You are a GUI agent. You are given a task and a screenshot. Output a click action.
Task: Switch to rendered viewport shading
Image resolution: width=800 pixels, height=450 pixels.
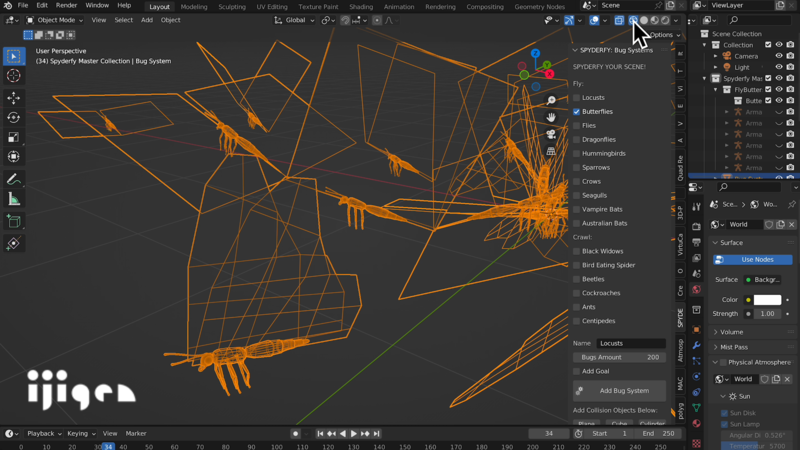[x=665, y=20]
